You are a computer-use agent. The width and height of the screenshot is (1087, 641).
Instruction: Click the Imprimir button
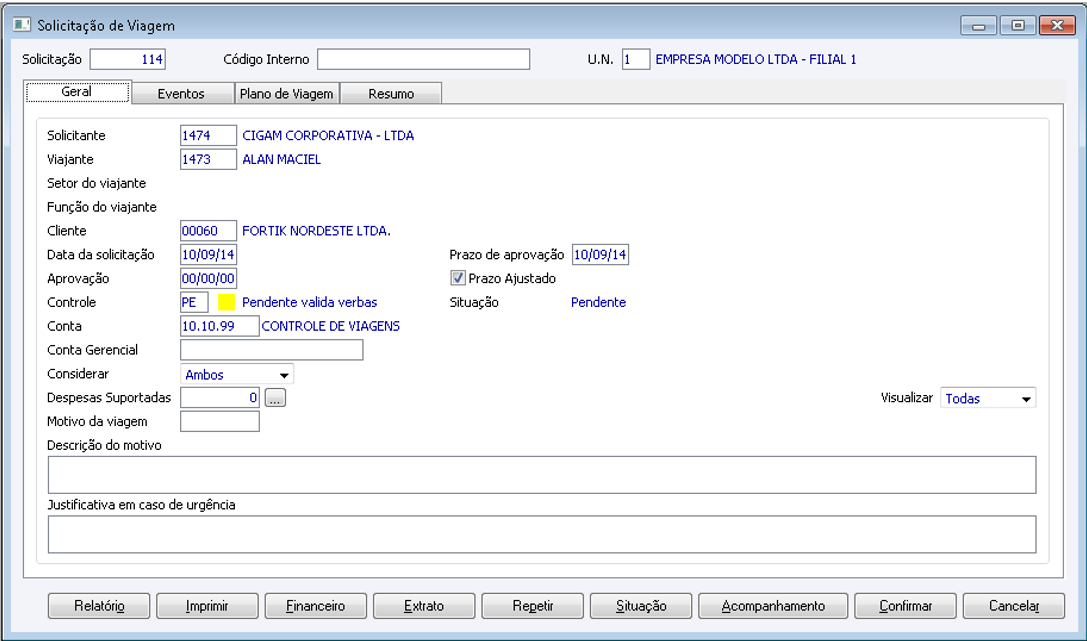(x=207, y=606)
